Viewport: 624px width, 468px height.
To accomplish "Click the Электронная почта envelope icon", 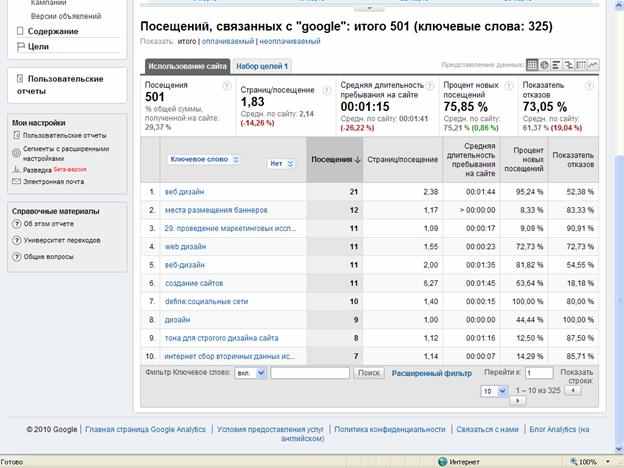I will point(16,181).
